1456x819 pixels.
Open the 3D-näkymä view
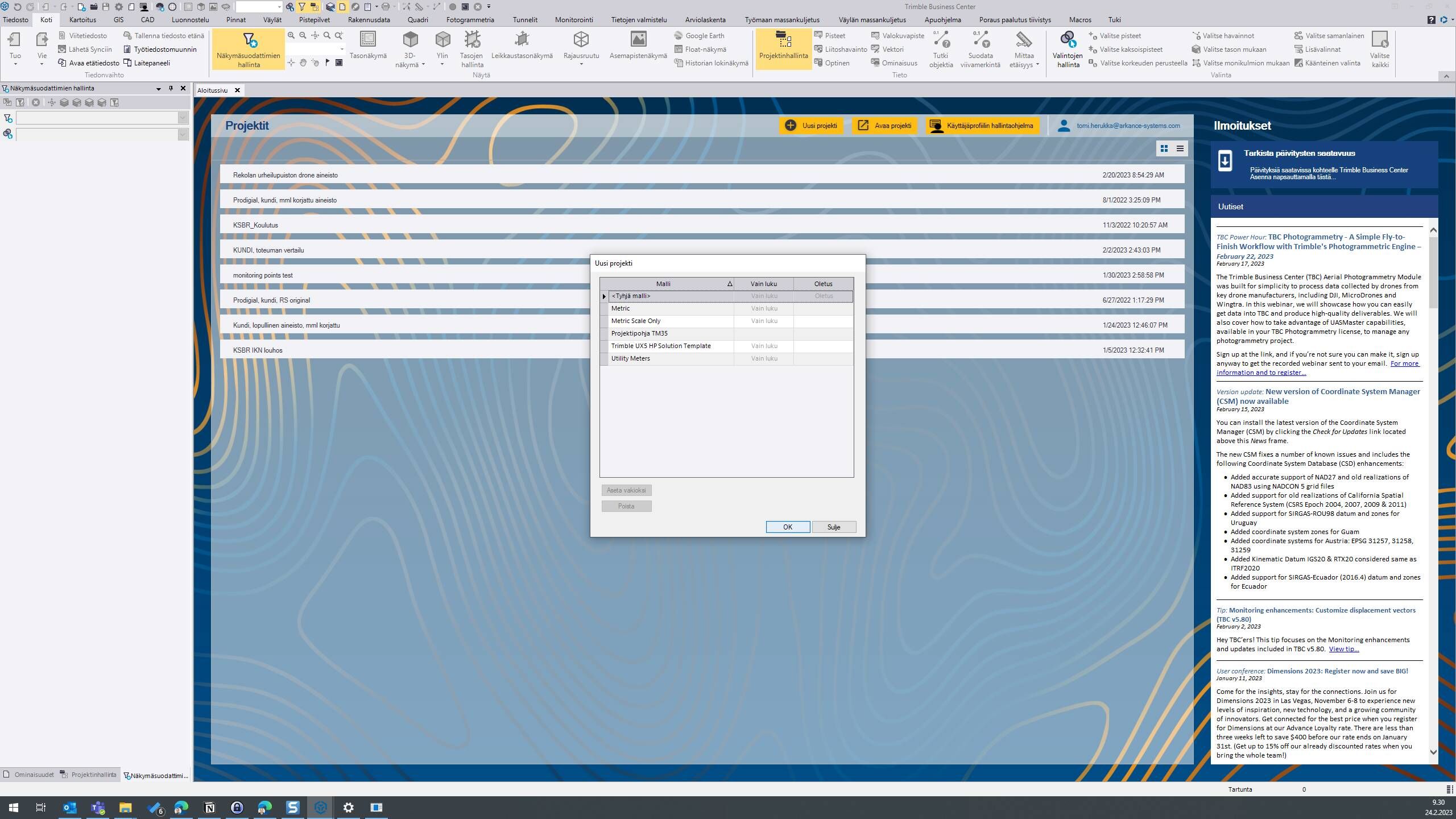click(410, 49)
